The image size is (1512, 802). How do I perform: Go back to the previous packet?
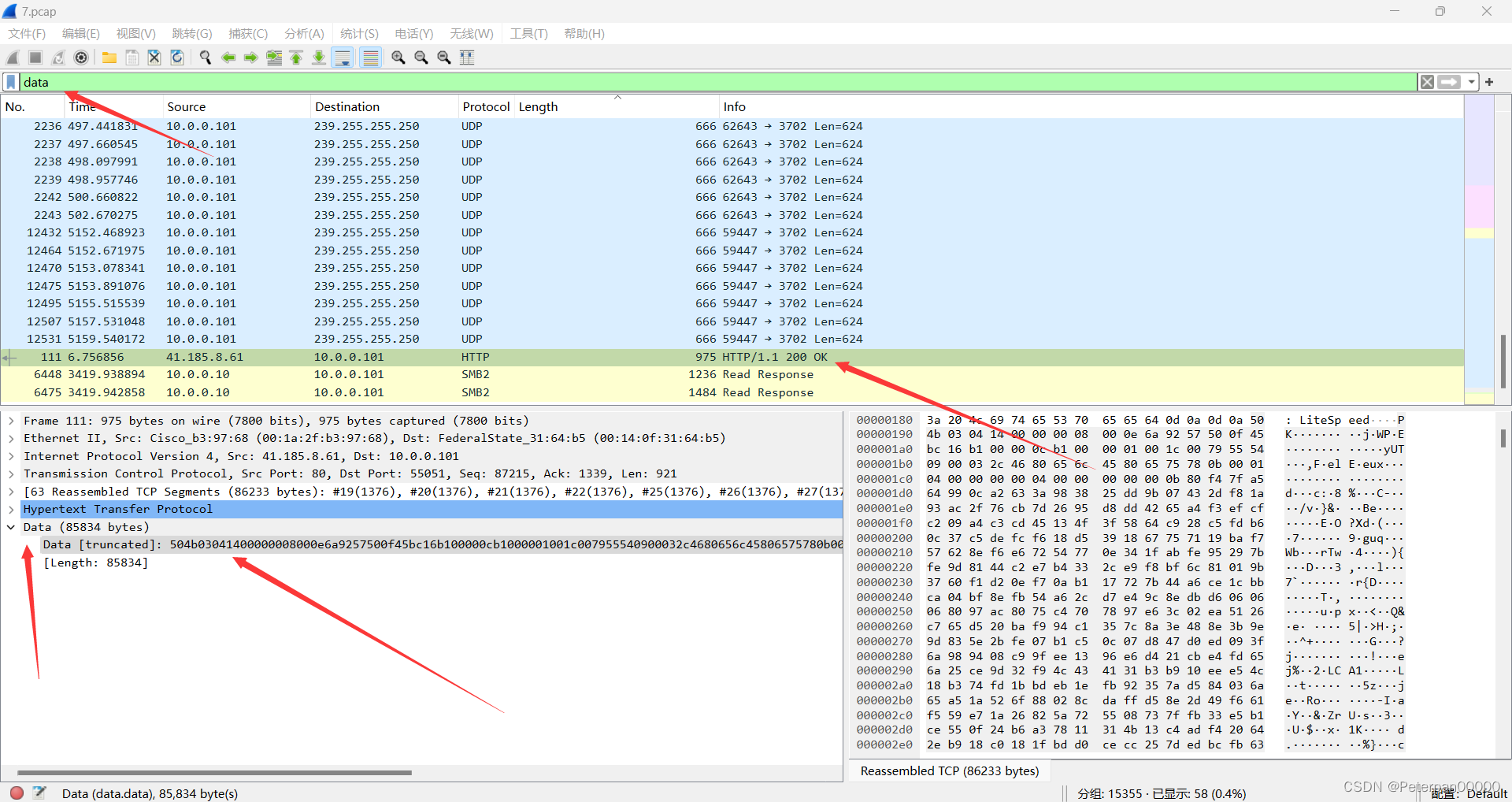point(228,58)
